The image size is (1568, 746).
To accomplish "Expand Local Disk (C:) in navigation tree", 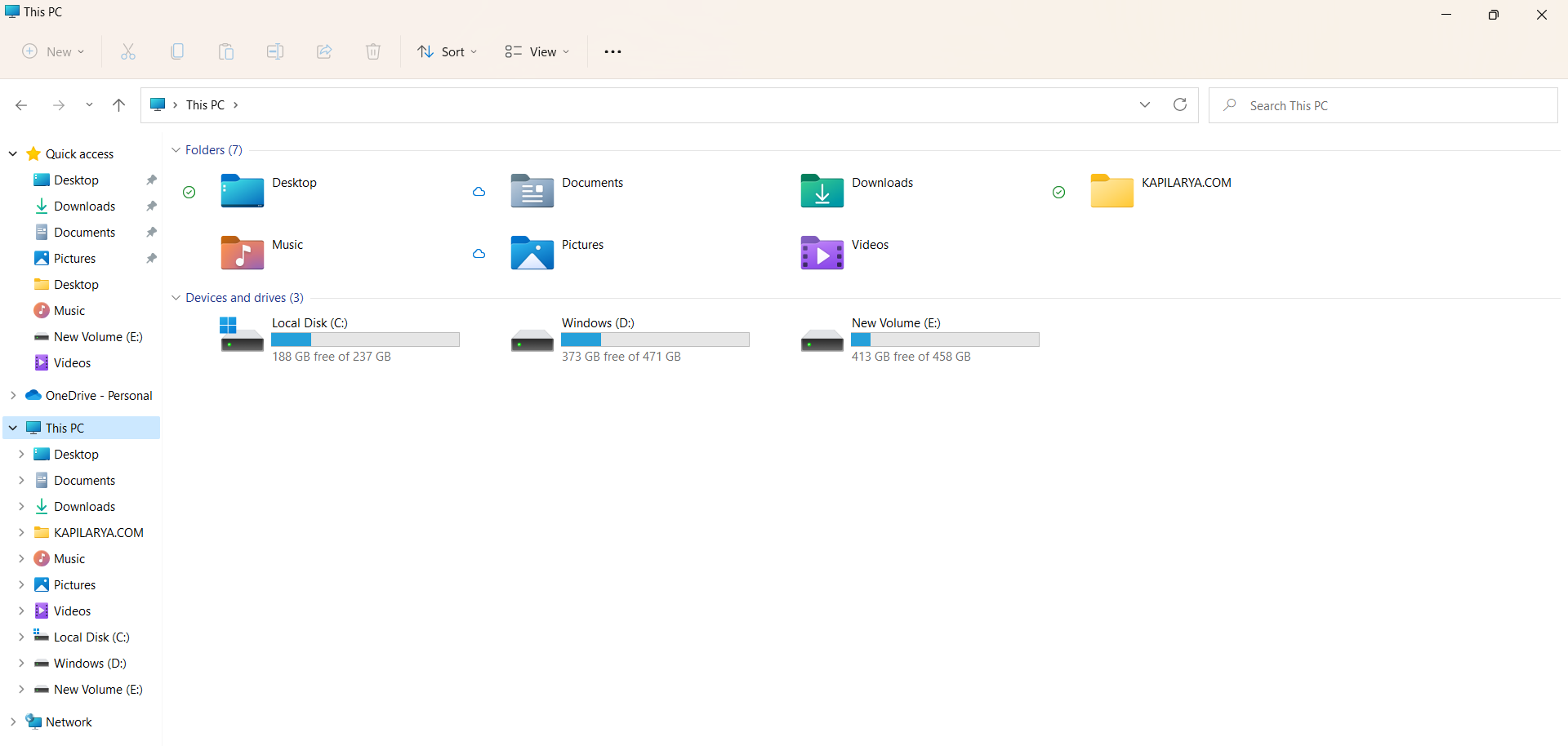I will click(x=21, y=637).
